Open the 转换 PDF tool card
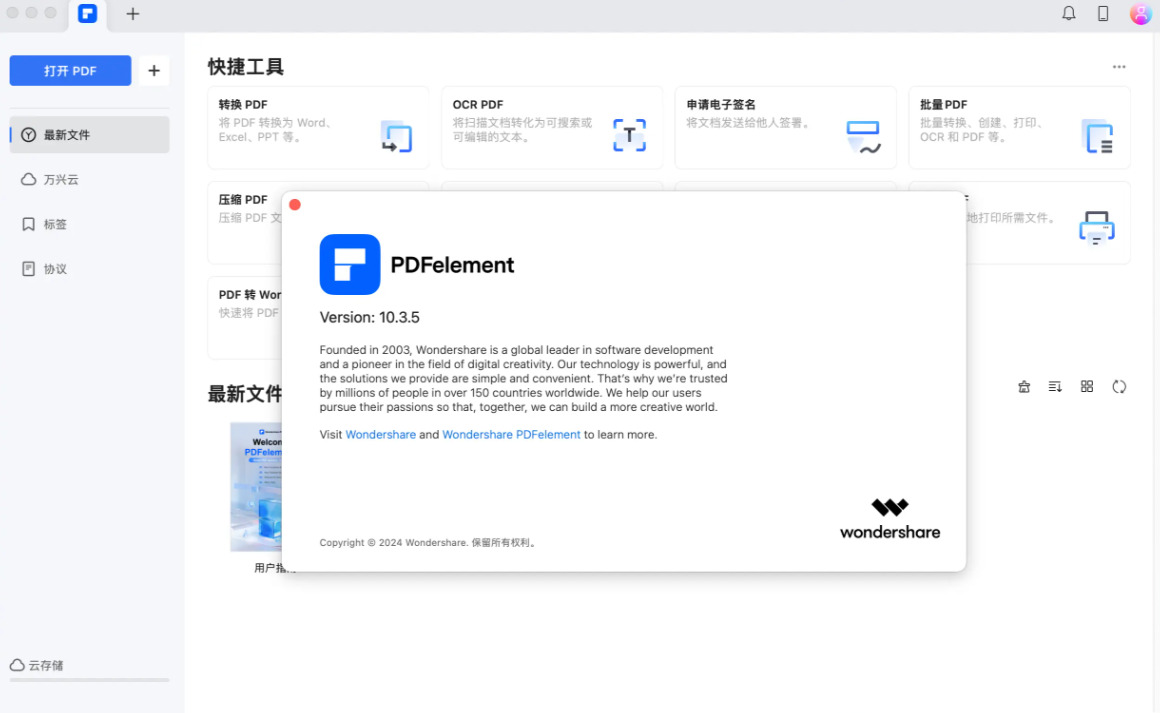 318,128
